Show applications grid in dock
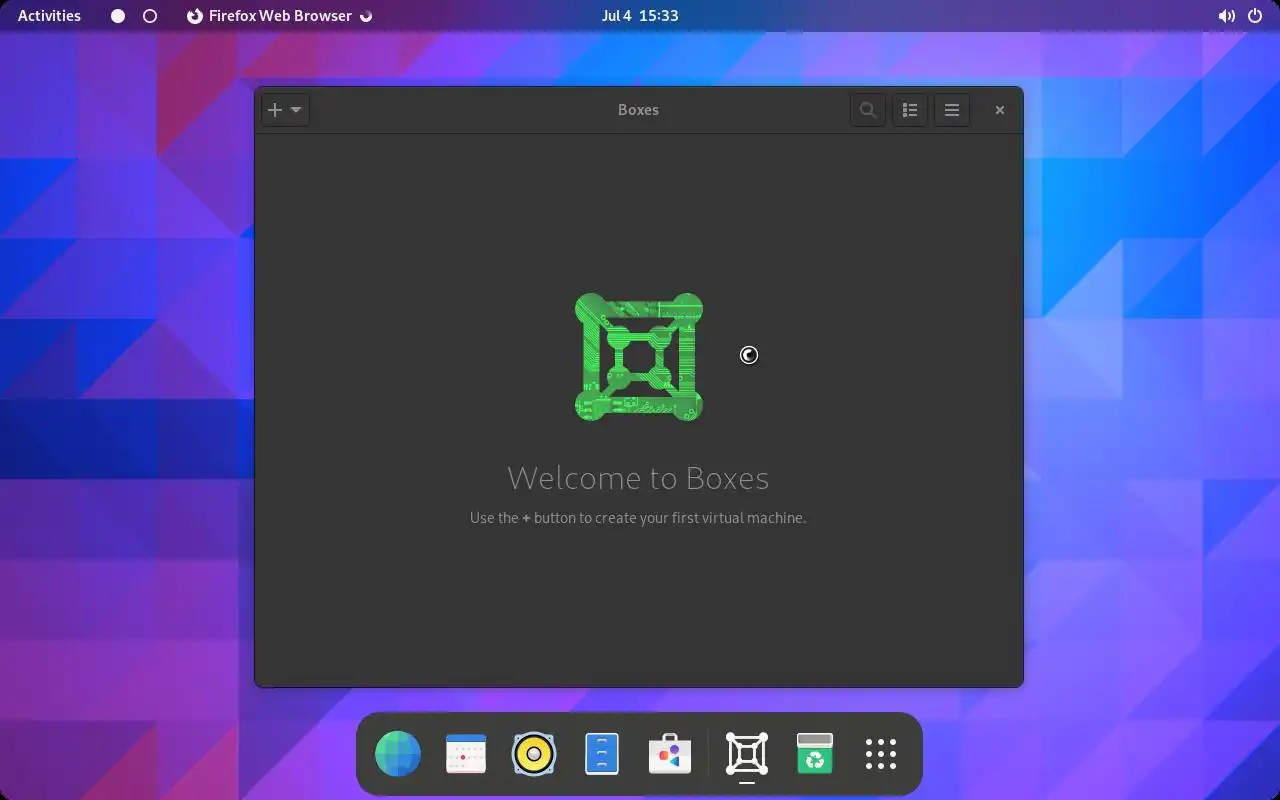The image size is (1280, 800). coord(881,754)
